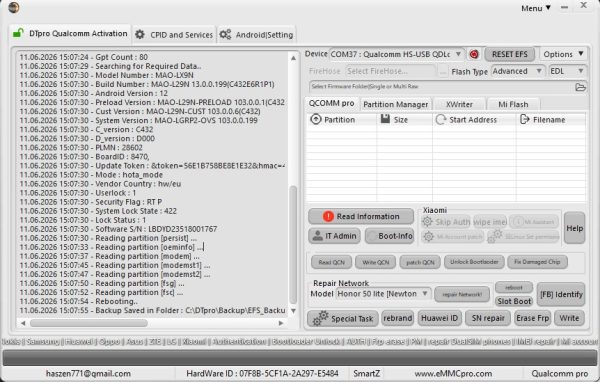This screenshot has width=600, height=382.
Task: Open the Android|Setting tab
Action: click(256, 35)
